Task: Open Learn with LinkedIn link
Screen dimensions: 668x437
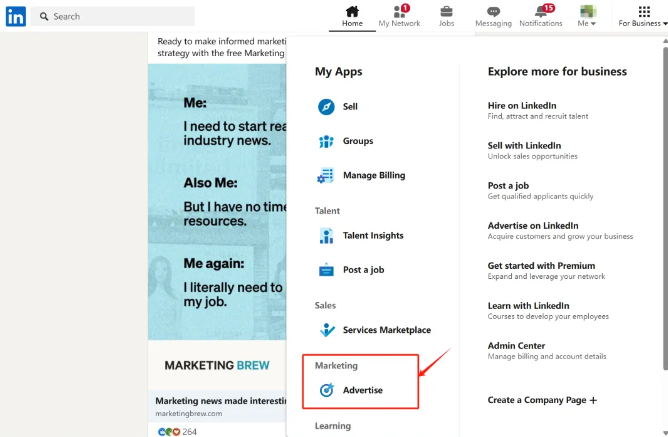Action: 528,306
